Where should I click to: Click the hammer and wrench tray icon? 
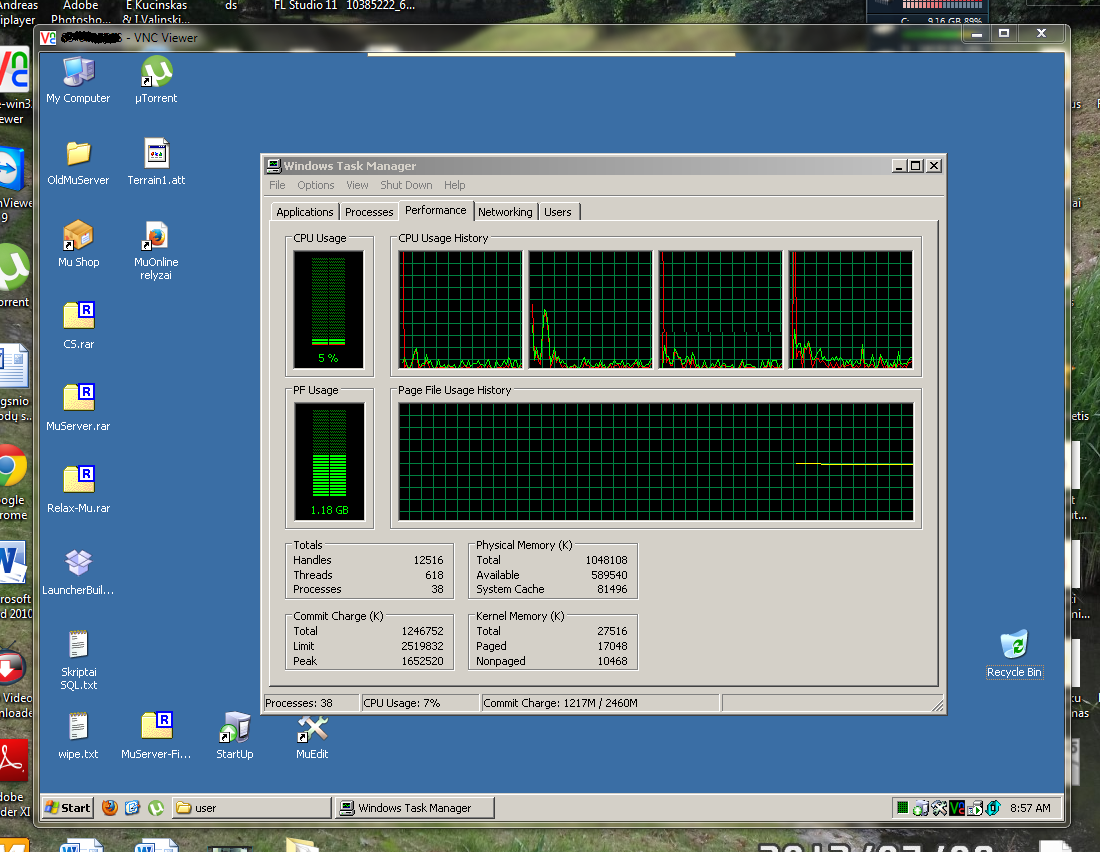click(939, 808)
